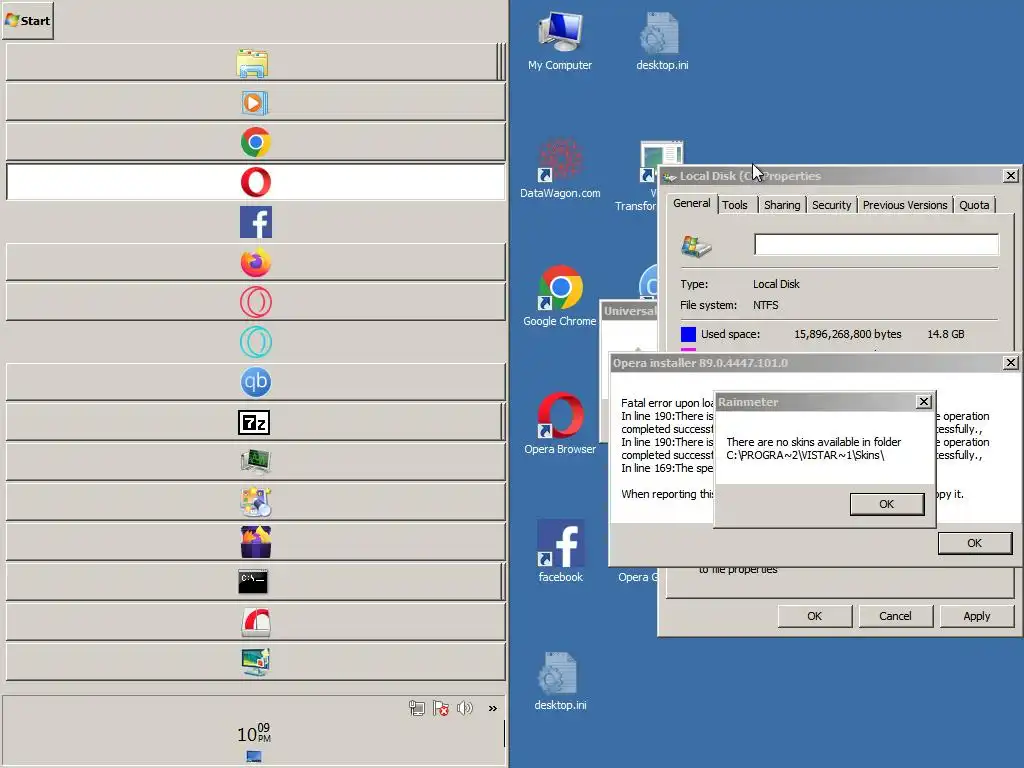
Task: Select the top desktop.ini file icon
Action: [x=662, y=41]
